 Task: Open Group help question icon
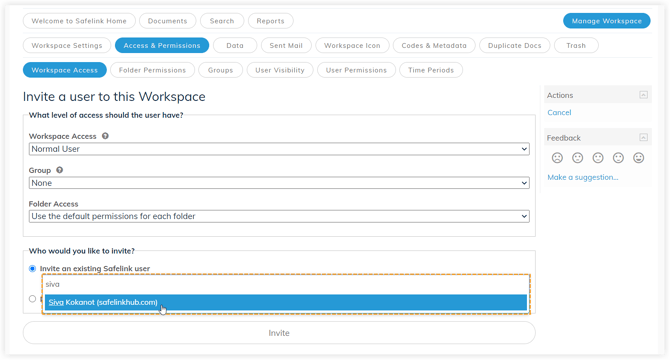point(59,170)
